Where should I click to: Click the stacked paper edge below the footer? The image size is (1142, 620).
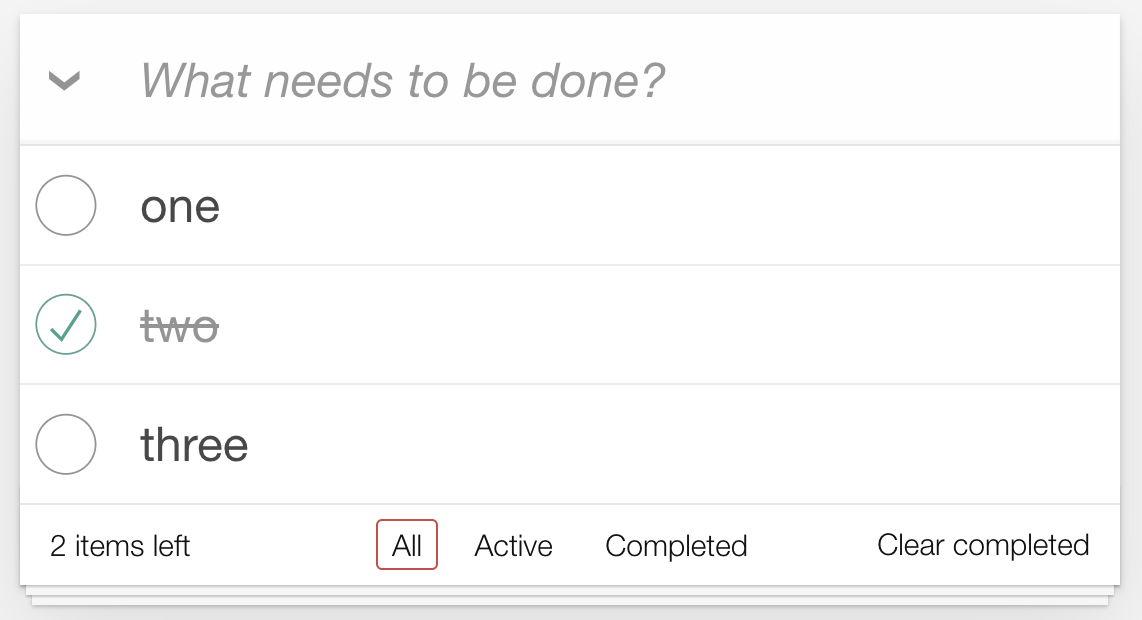tap(570, 598)
